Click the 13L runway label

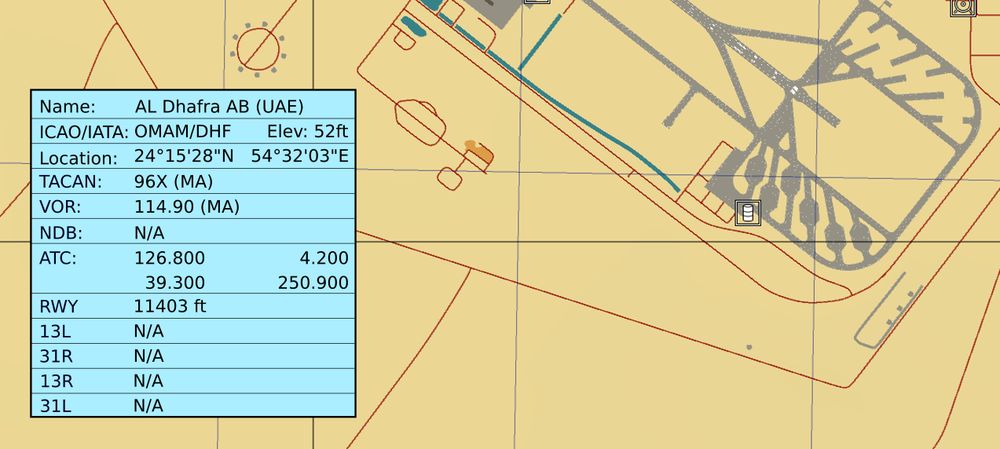pyautogui.click(x=56, y=332)
